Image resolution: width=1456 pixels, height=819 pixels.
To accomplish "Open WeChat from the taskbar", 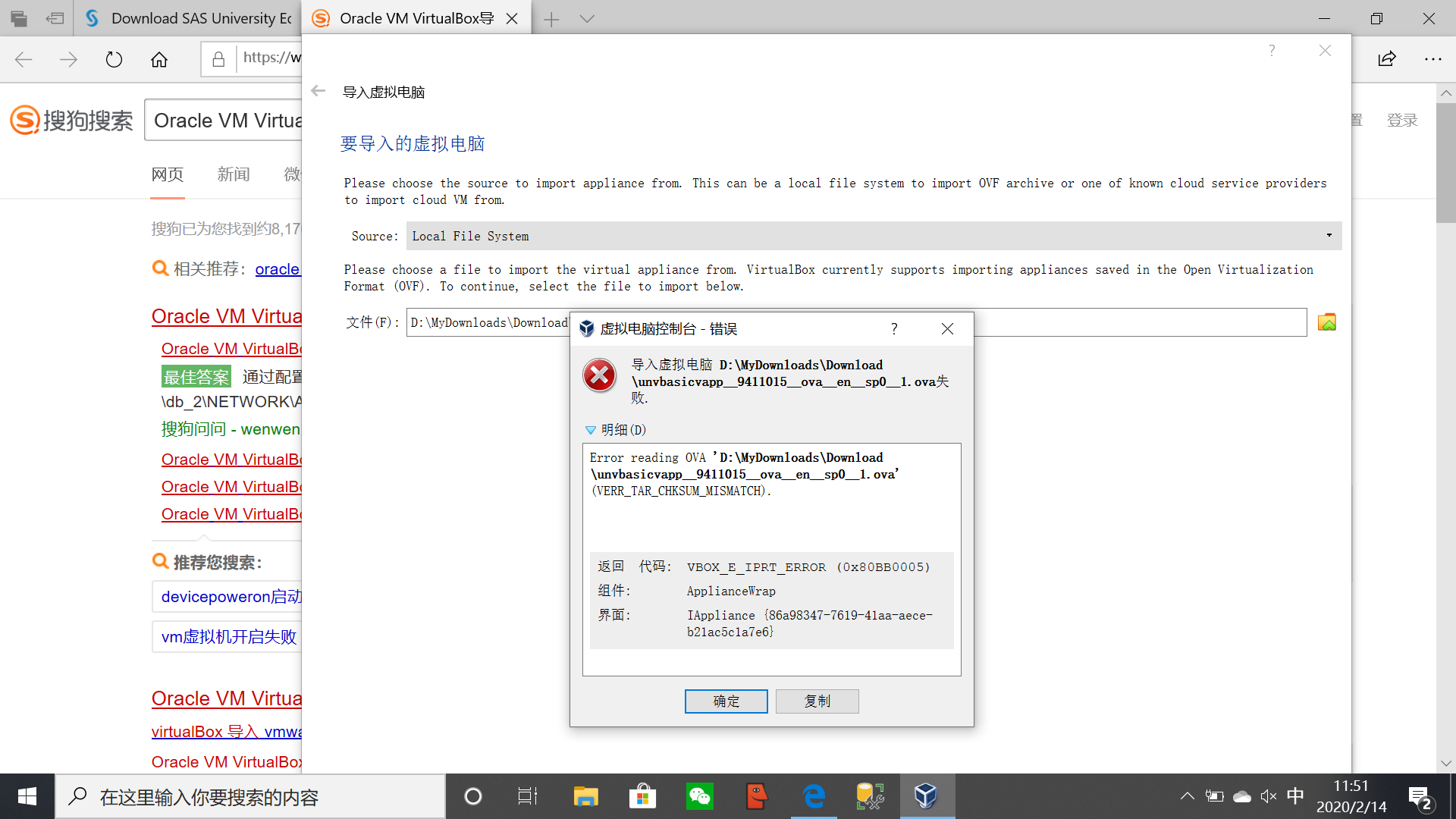I will [699, 796].
